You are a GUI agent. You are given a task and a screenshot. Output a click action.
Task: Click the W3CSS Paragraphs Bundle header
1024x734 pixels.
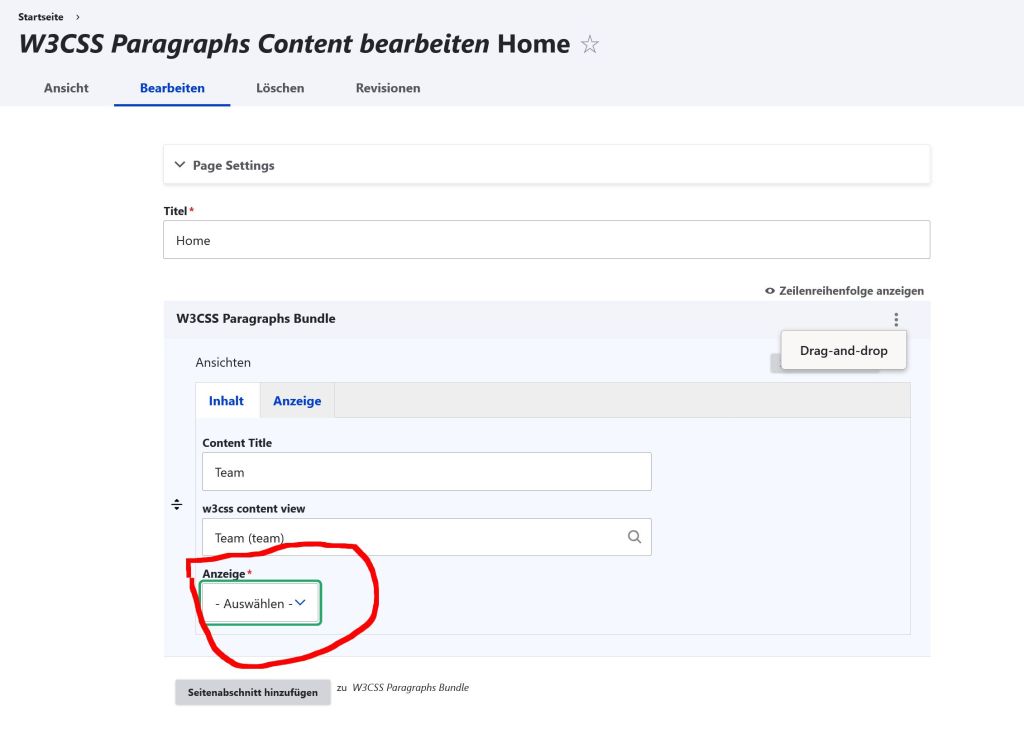tap(256, 319)
